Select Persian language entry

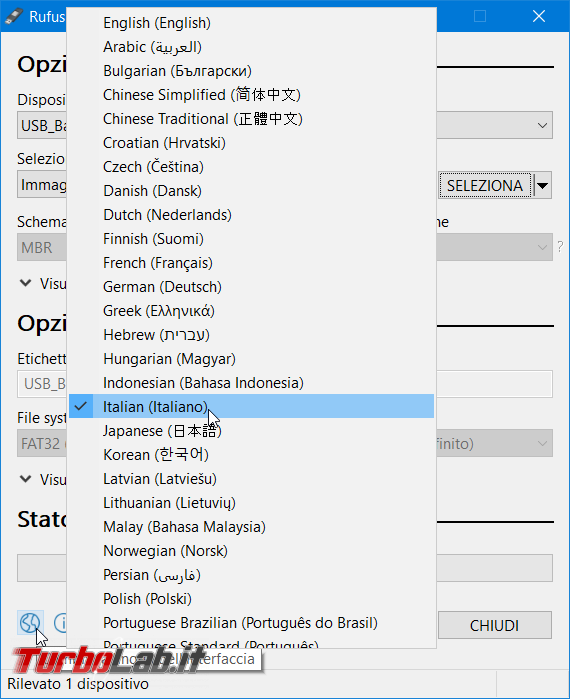tap(251, 576)
